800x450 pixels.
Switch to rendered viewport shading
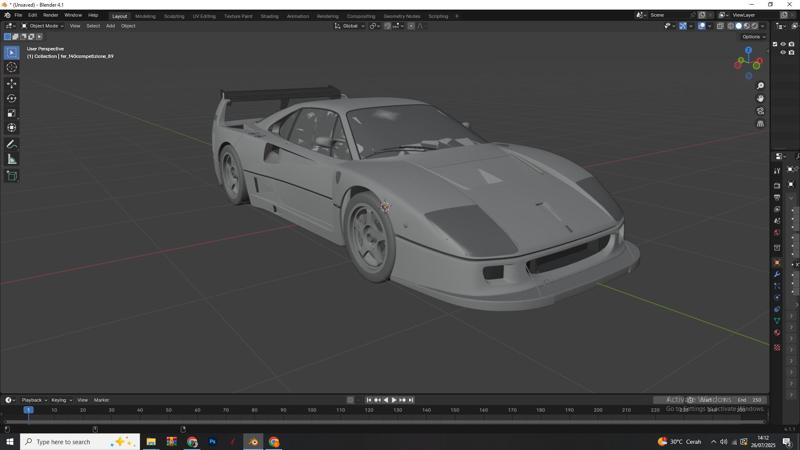[x=755, y=26]
